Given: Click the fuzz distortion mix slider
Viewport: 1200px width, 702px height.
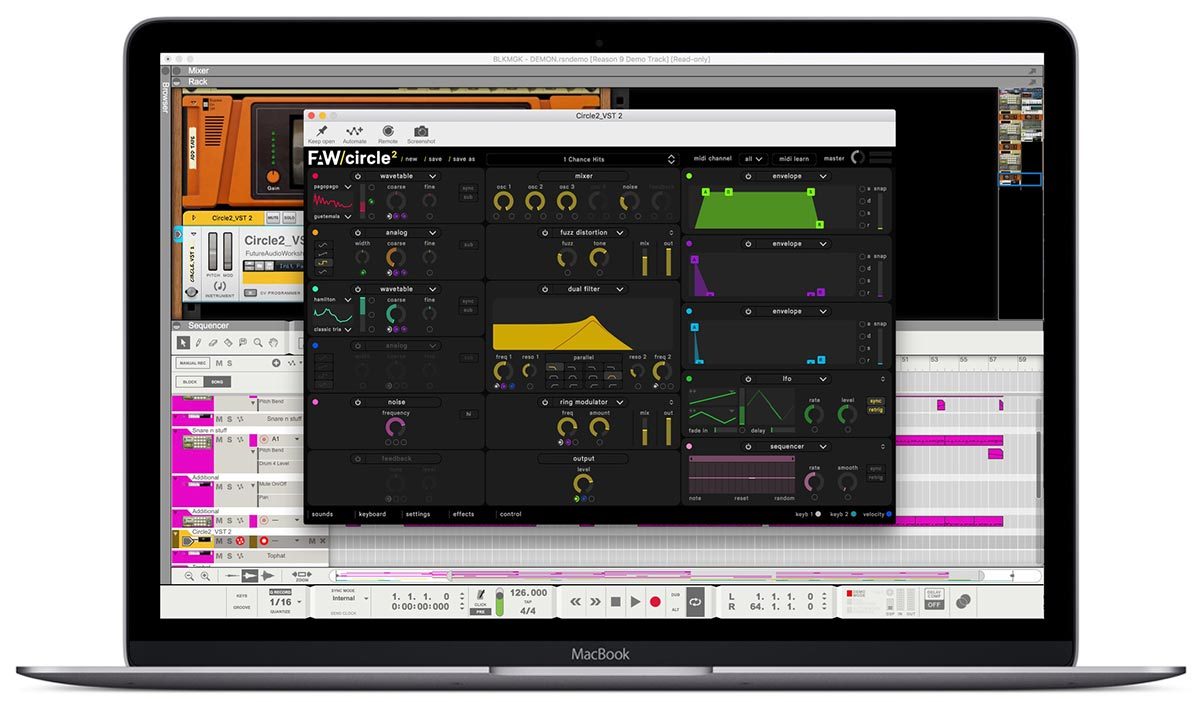Looking at the screenshot, I should 644,262.
